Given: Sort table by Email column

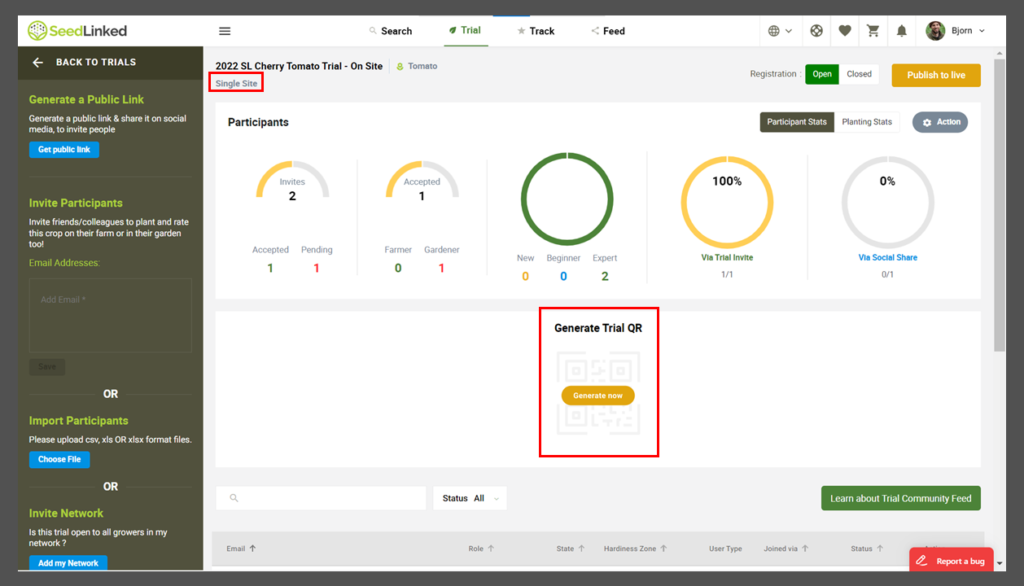Looking at the screenshot, I should point(241,549).
